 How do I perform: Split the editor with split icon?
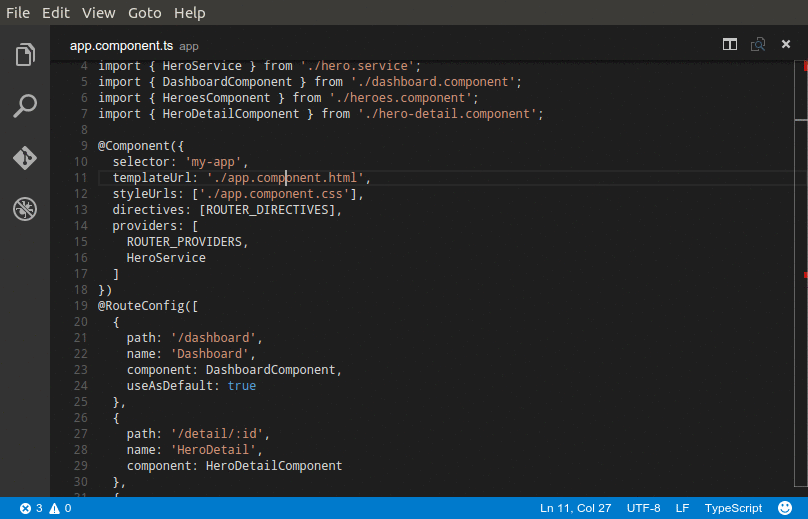730,44
